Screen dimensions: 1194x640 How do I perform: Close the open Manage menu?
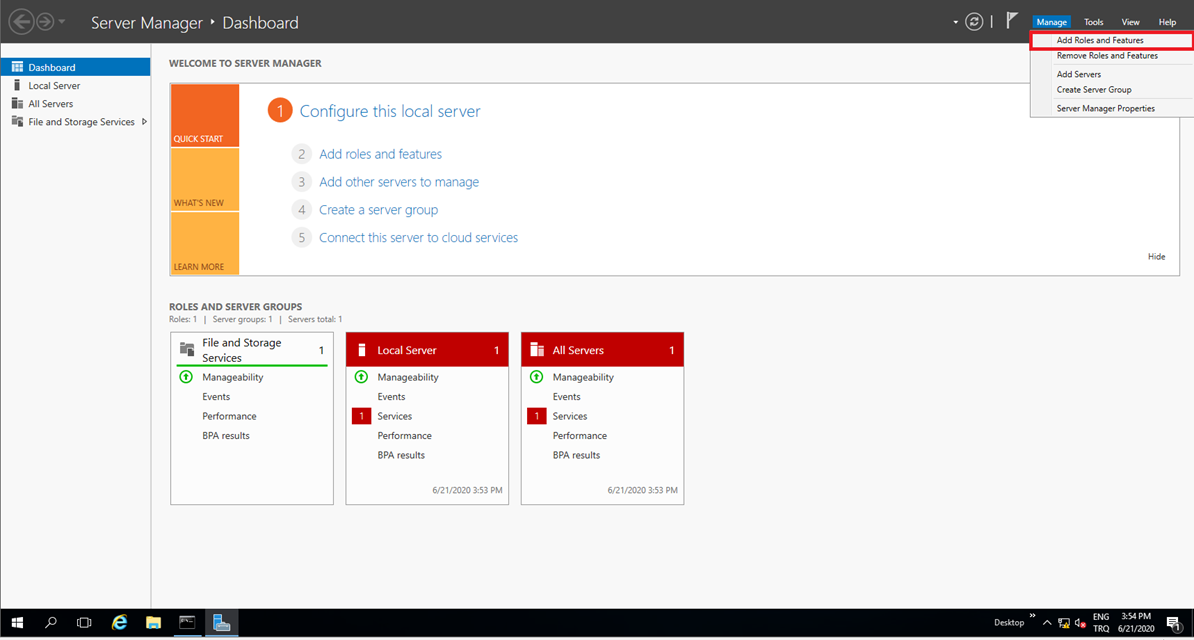tap(1052, 22)
